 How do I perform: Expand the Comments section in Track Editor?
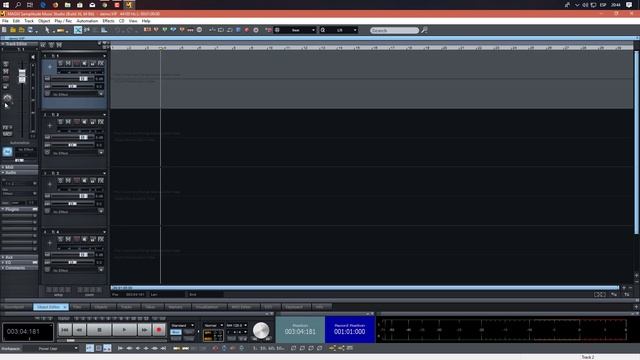point(19,268)
